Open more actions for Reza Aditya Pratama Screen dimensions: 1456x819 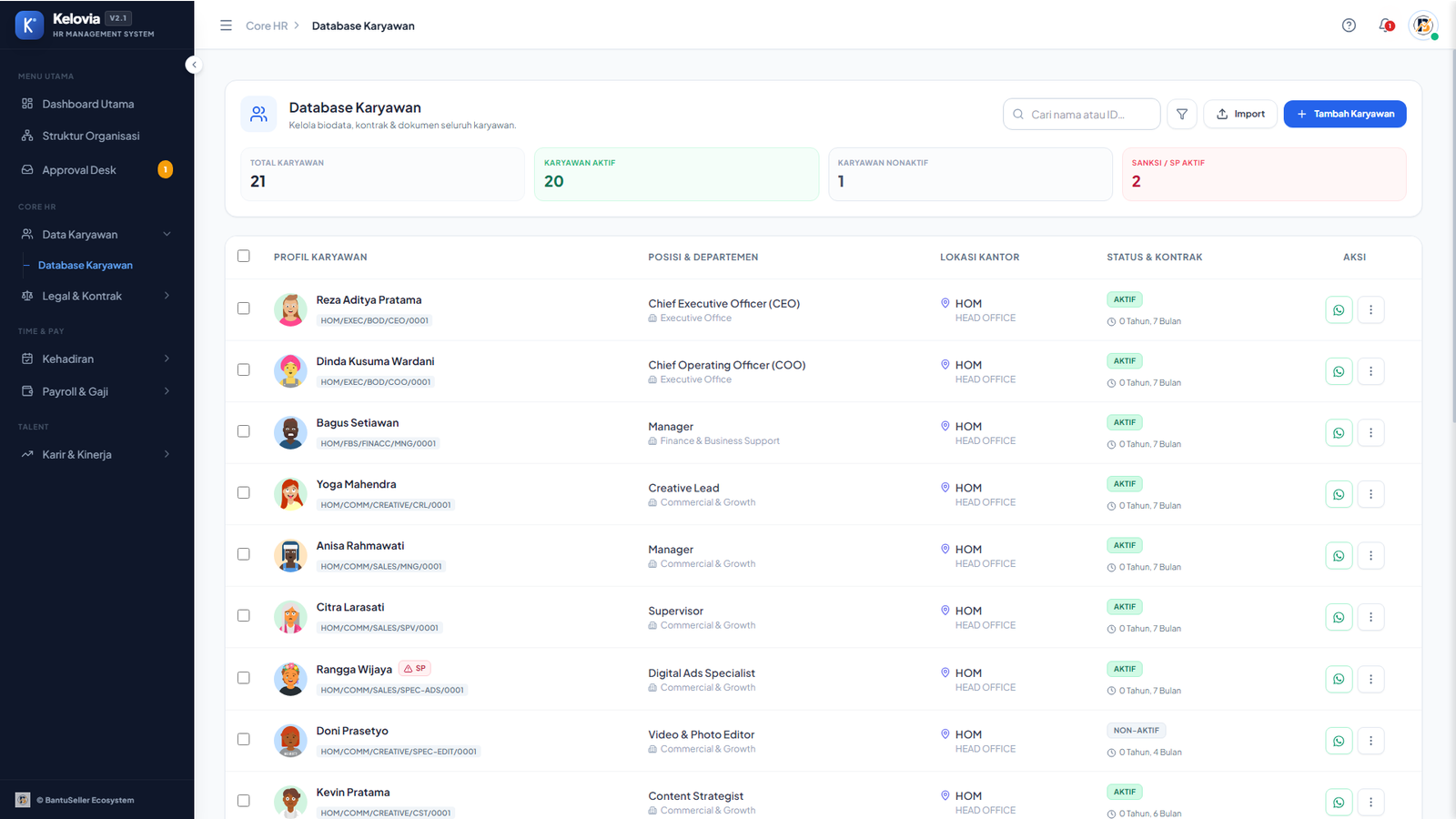[1370, 310]
